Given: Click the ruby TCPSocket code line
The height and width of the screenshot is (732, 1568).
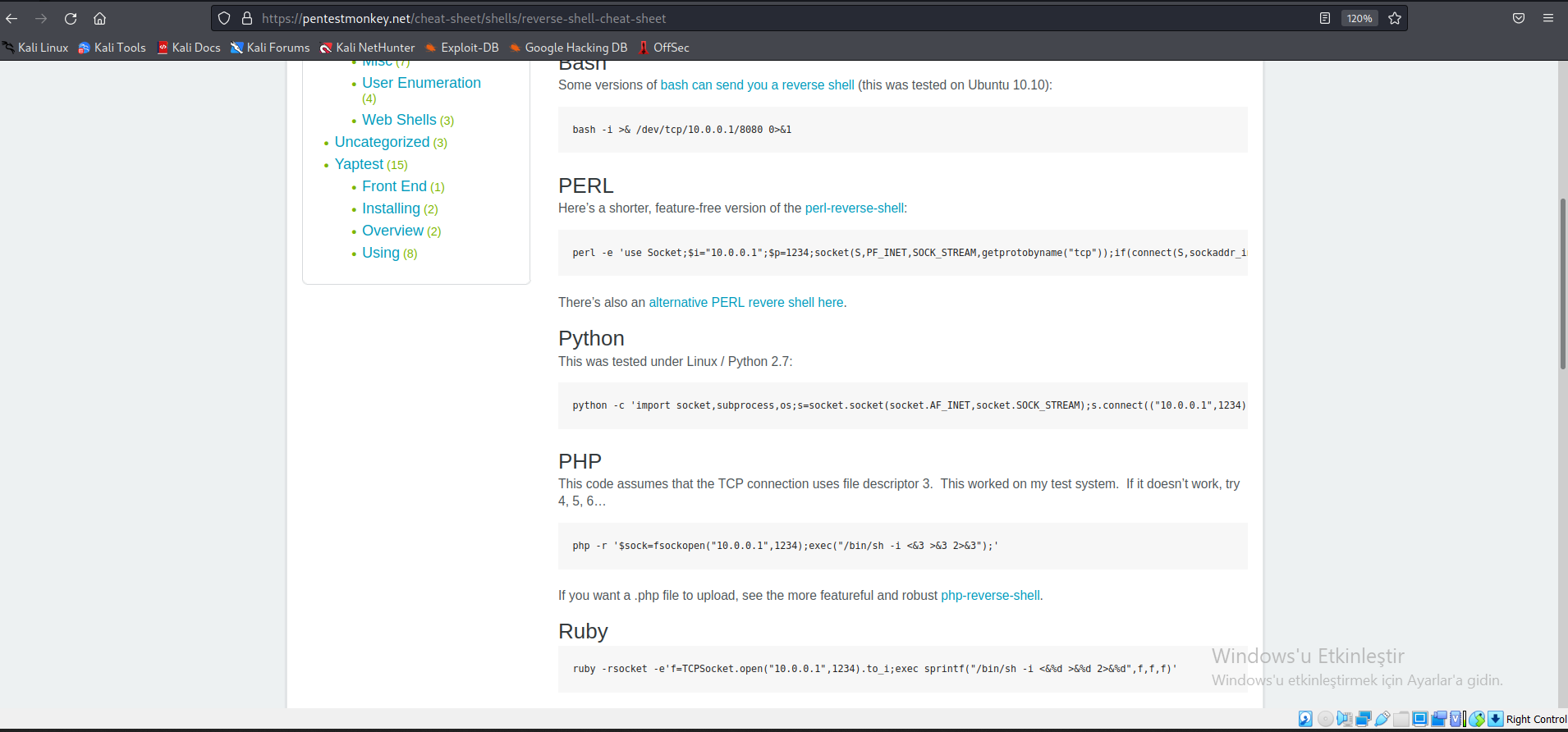Looking at the screenshot, I should point(874,669).
